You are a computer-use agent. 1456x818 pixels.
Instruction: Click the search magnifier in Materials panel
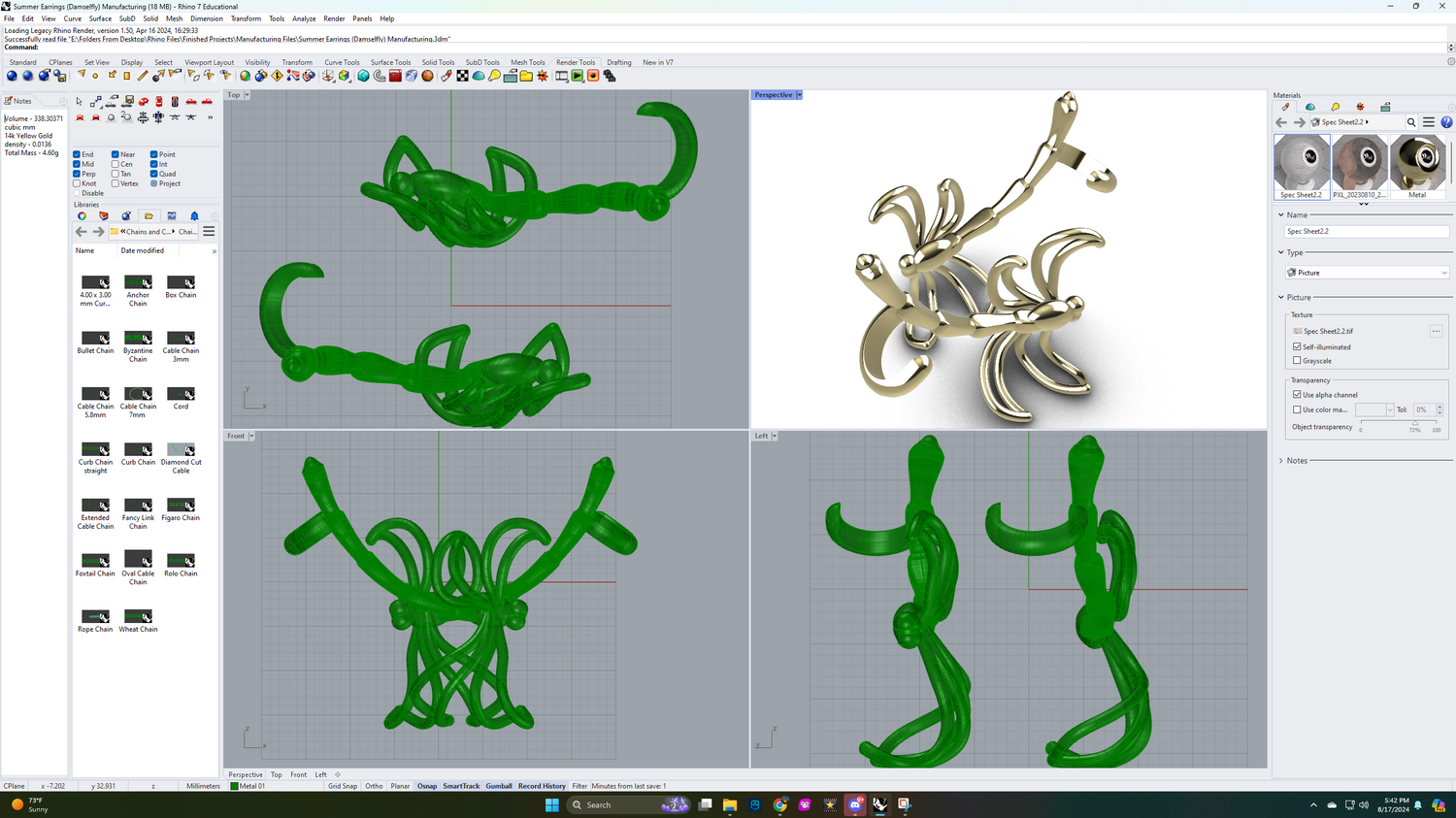[x=1411, y=122]
